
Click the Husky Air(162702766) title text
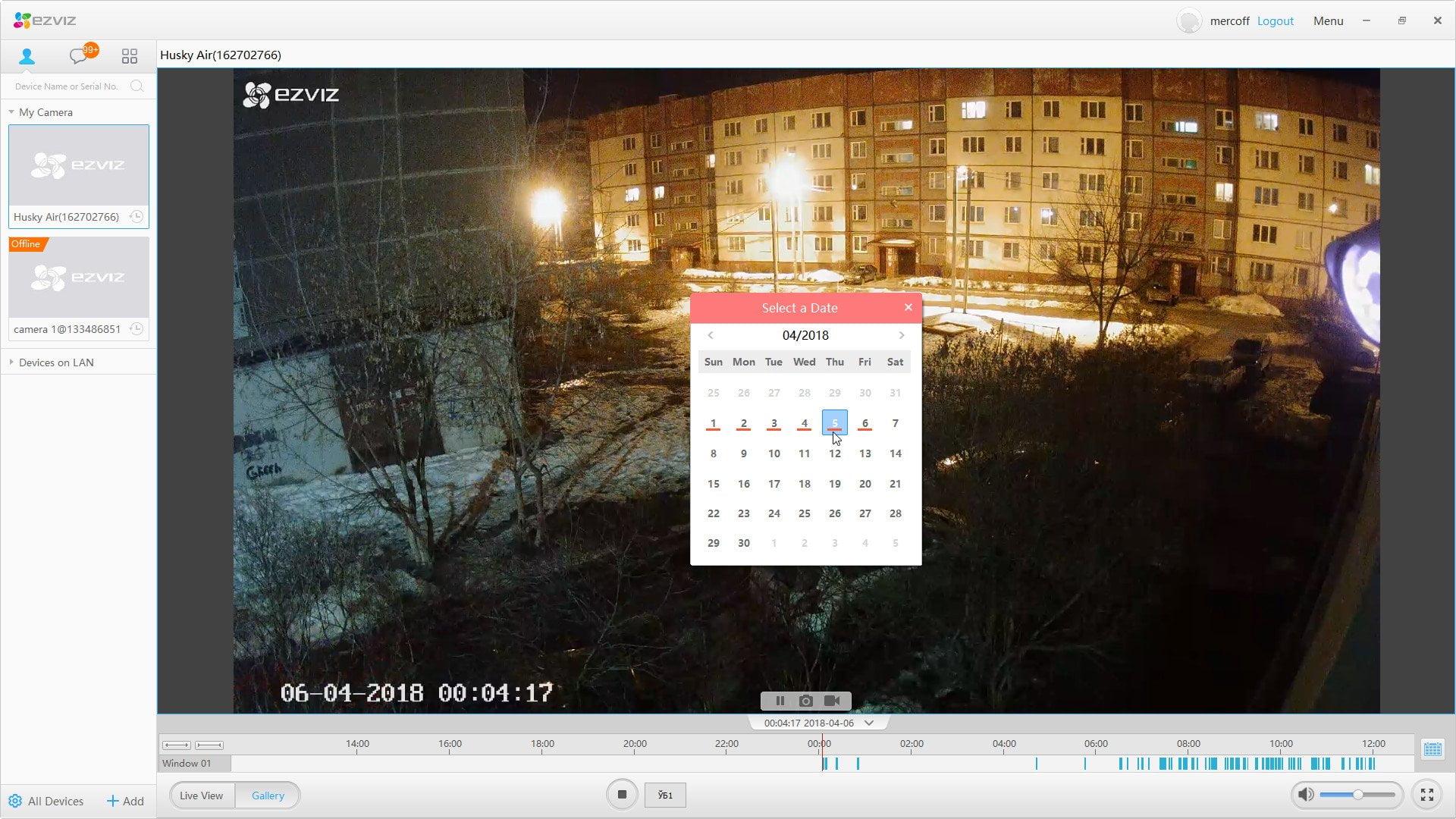(x=221, y=55)
